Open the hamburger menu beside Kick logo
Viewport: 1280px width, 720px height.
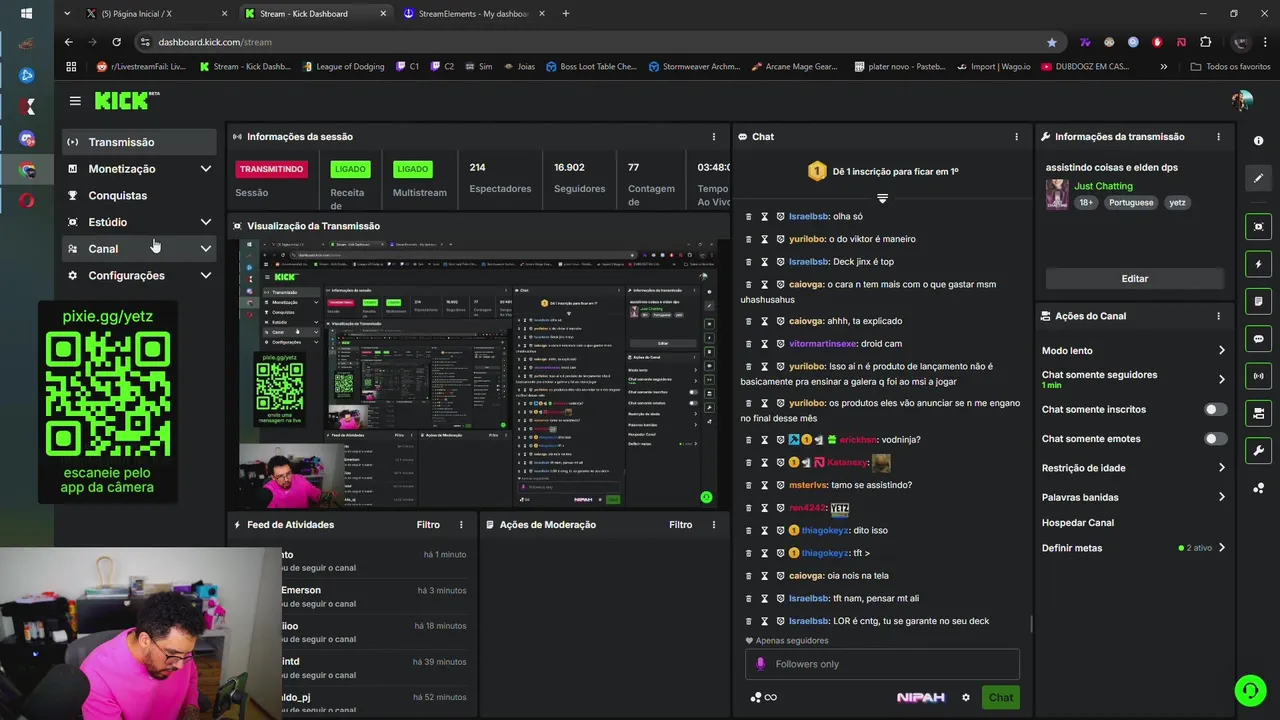pos(75,101)
